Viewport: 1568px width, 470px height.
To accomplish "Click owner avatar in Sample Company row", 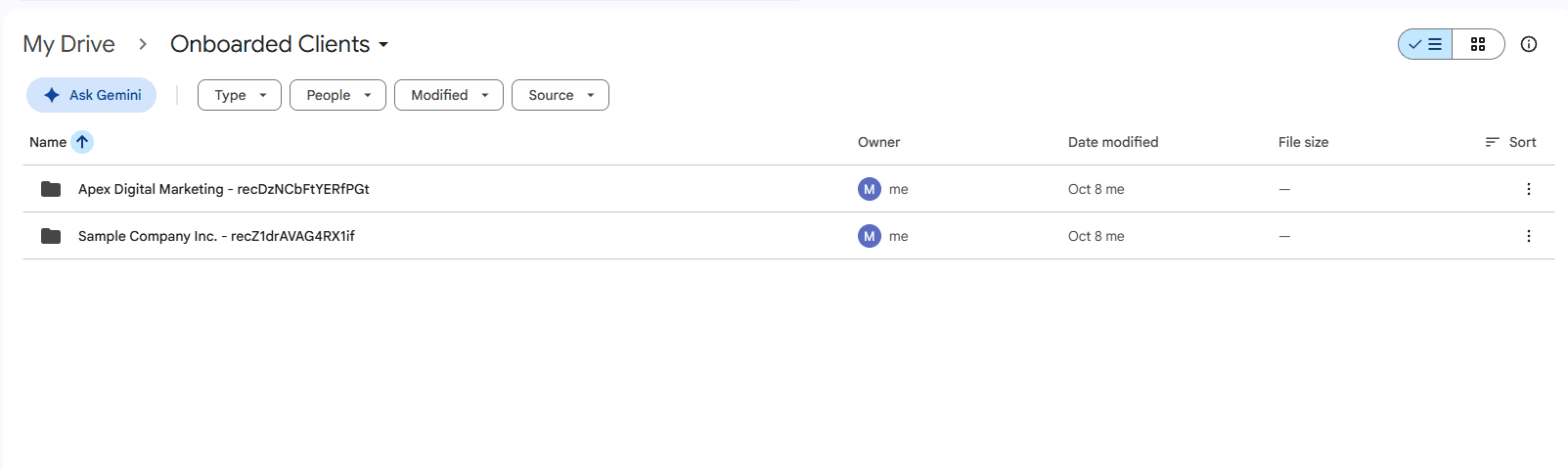I will coord(870,236).
